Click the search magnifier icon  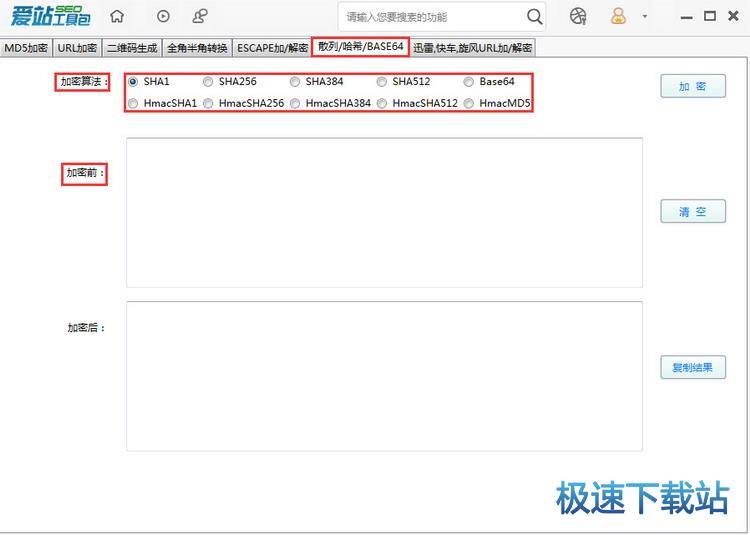point(534,17)
